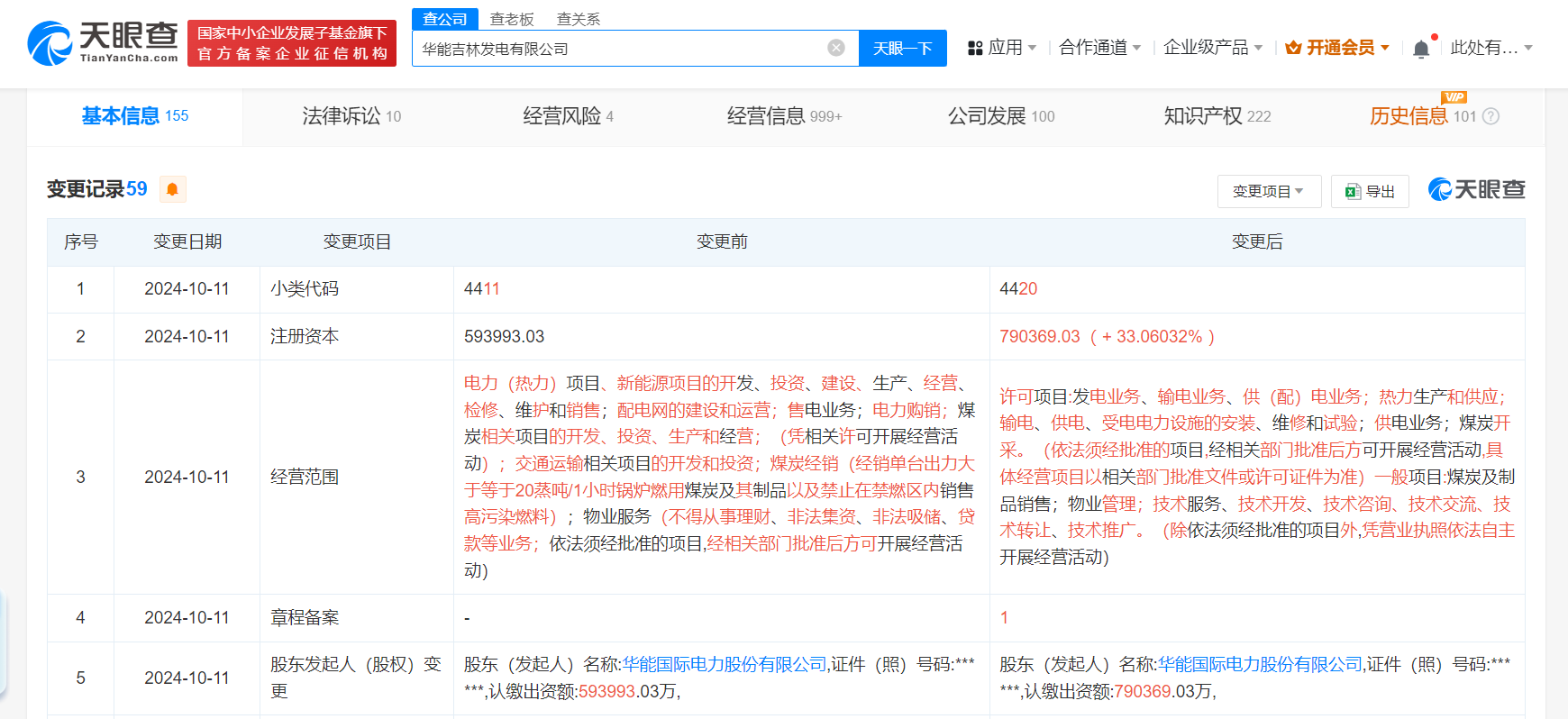This screenshot has width=1568, height=719.
Task: Select the 历史信息 VIP tab
Action: [x=1423, y=116]
